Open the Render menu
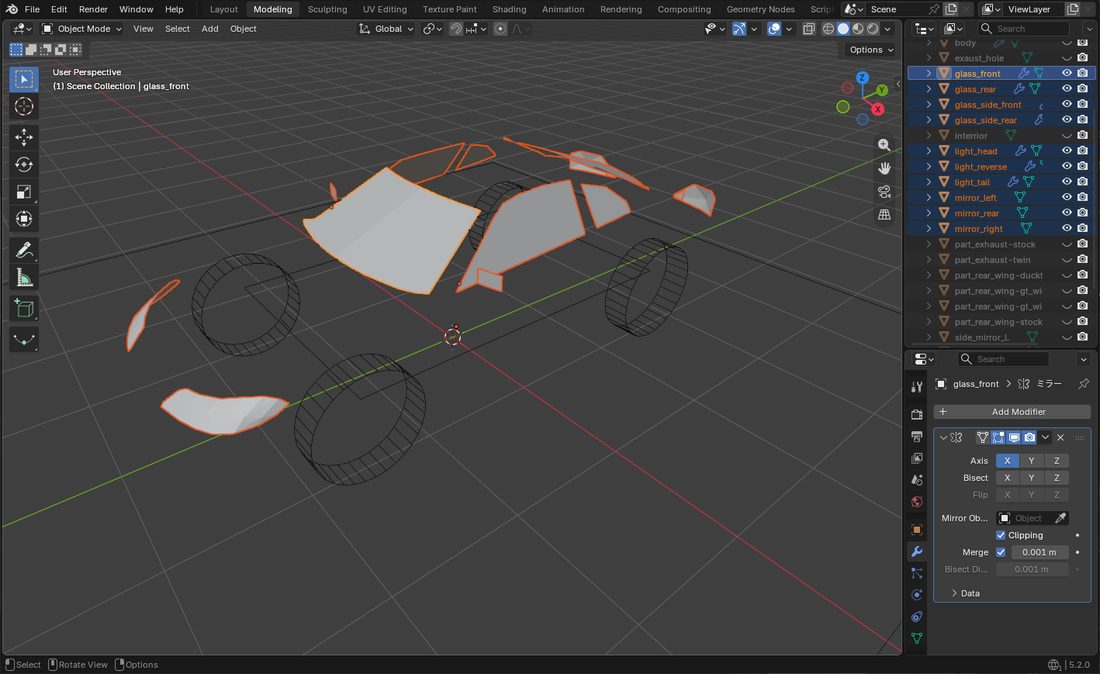 [x=93, y=9]
